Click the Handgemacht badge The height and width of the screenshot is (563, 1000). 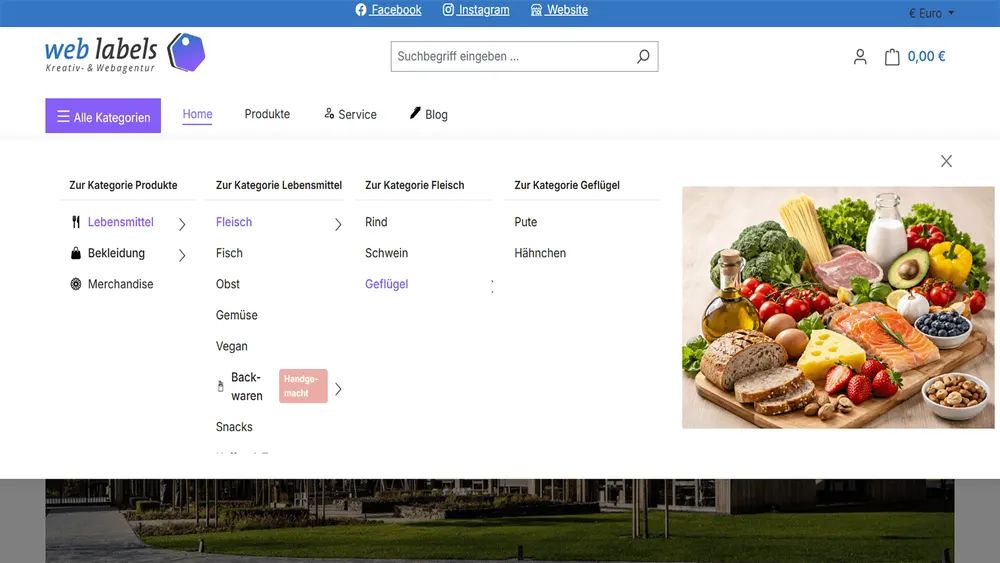click(303, 386)
